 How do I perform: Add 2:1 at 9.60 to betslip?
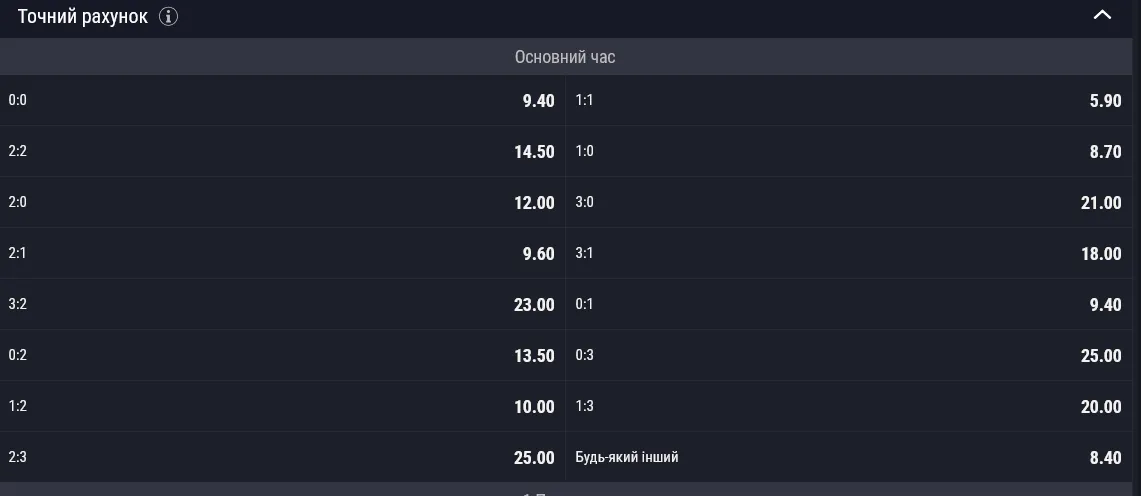(282, 253)
